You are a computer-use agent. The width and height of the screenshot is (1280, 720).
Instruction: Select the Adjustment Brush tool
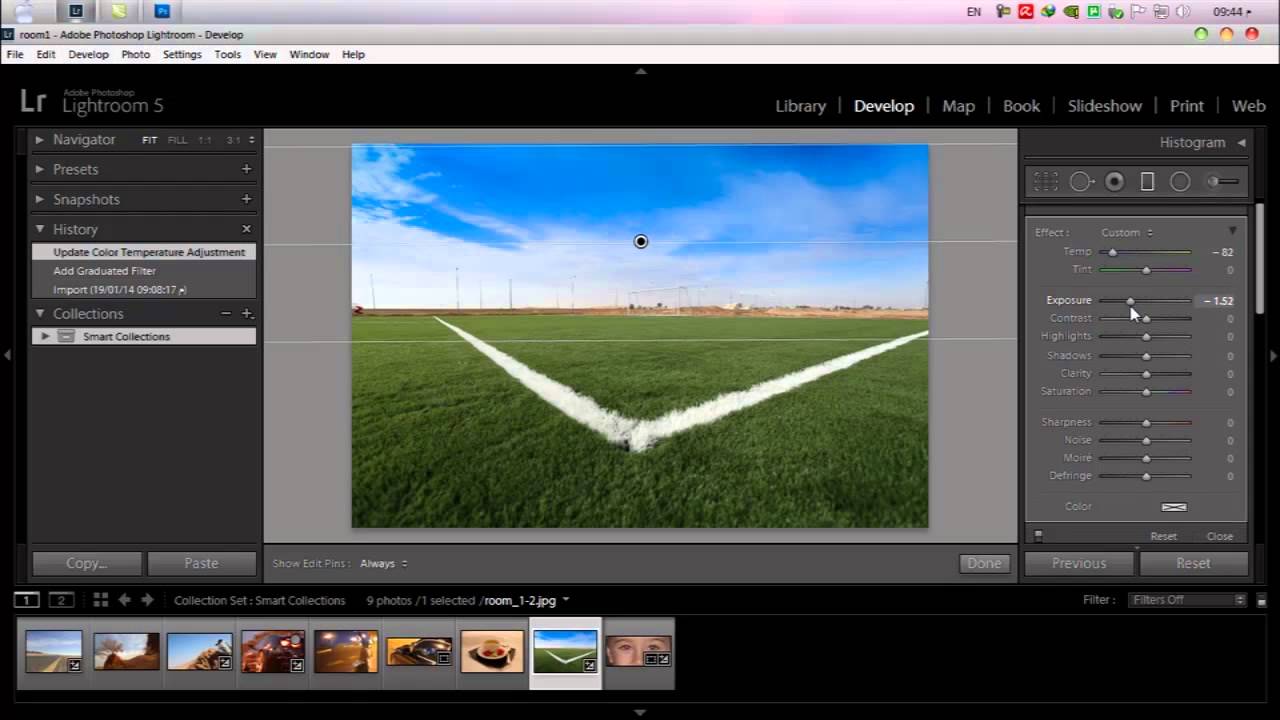[x=1222, y=181]
